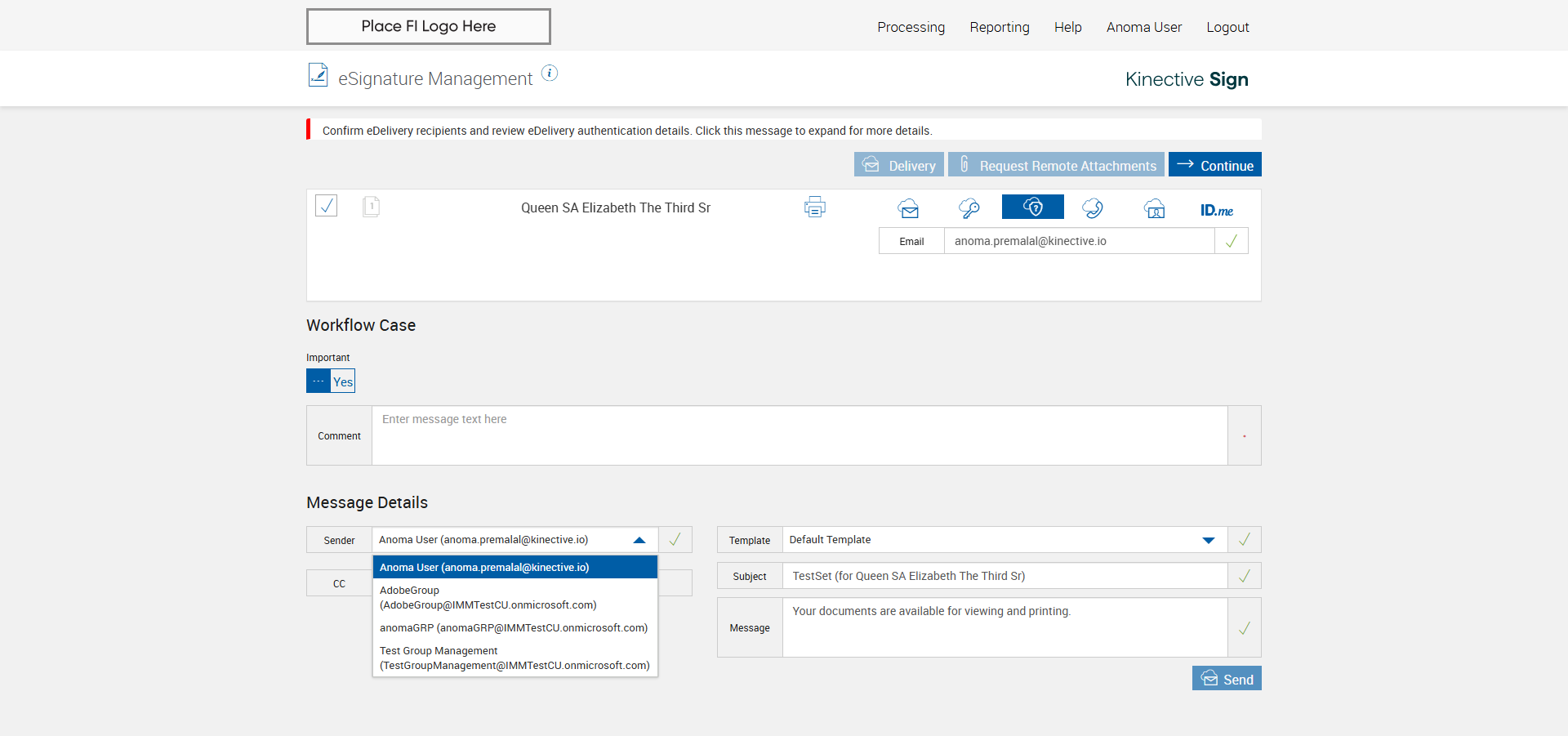Screen dimensions: 1568x736
Task: Select the cloud phone authentication icon
Action: click(1093, 208)
